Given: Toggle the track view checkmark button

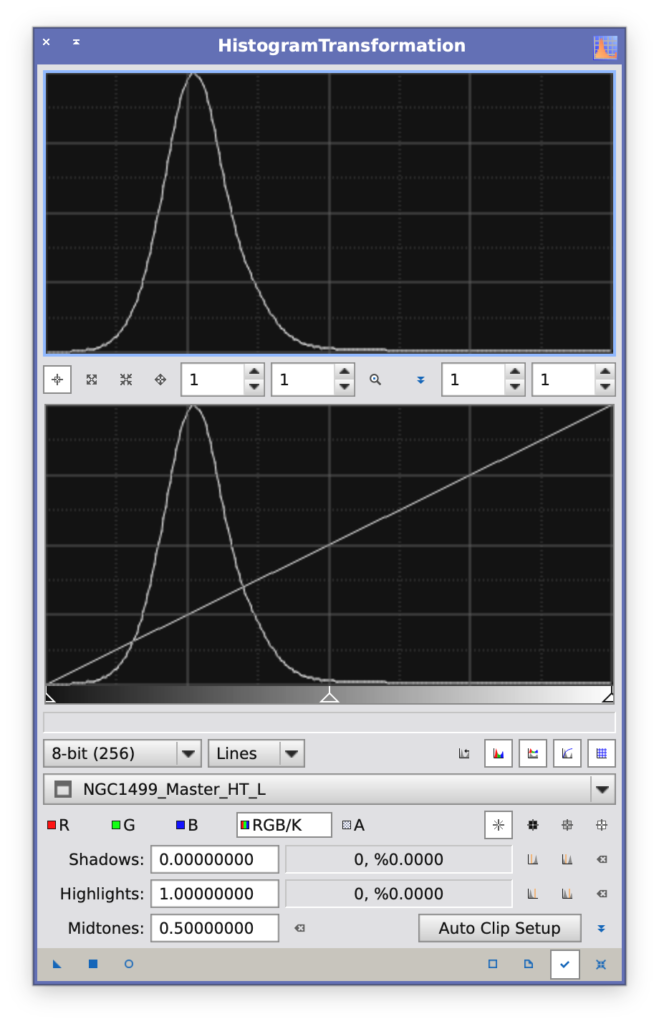Looking at the screenshot, I should pos(565,964).
